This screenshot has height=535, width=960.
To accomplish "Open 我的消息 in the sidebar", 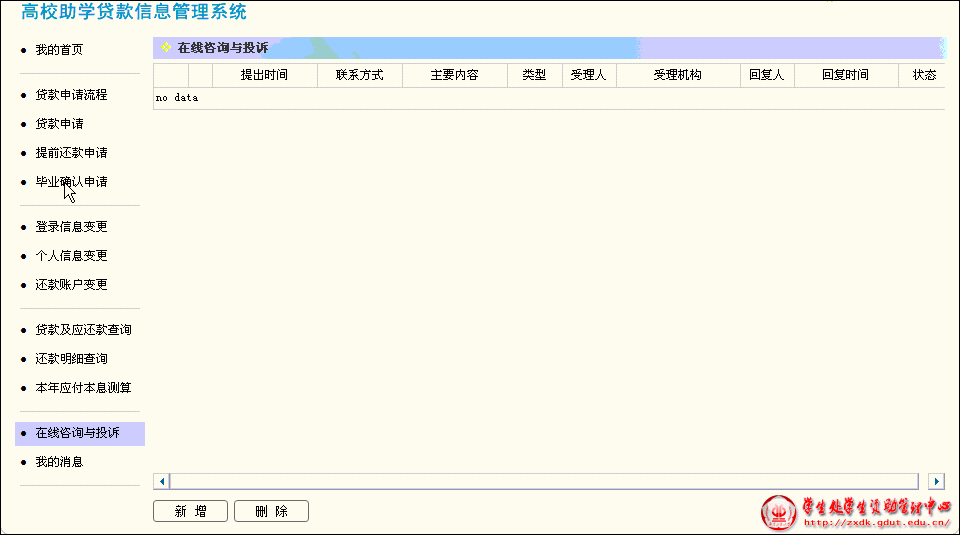I will coord(59,462).
